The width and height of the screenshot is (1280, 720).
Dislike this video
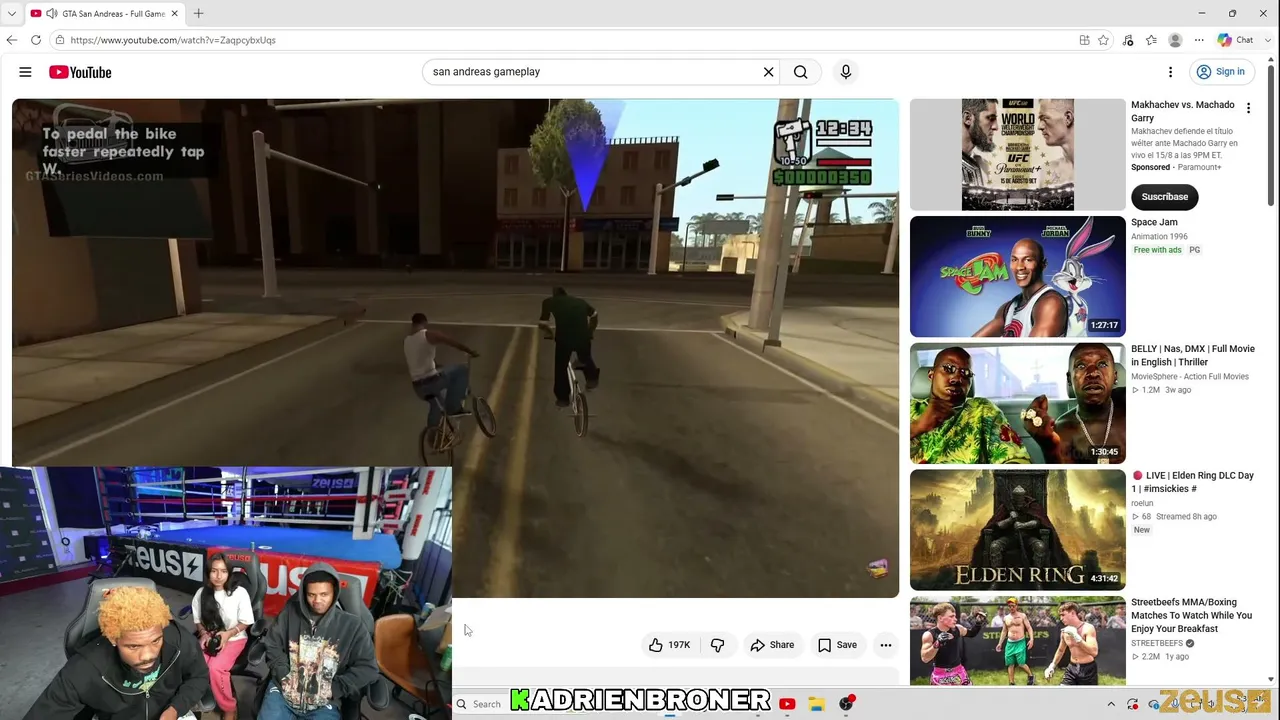point(717,645)
